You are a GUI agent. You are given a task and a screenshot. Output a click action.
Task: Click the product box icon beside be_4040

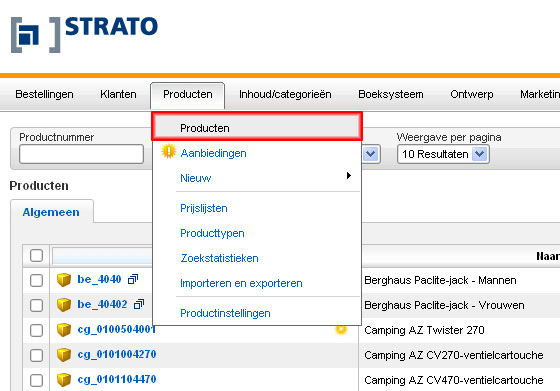(64, 280)
